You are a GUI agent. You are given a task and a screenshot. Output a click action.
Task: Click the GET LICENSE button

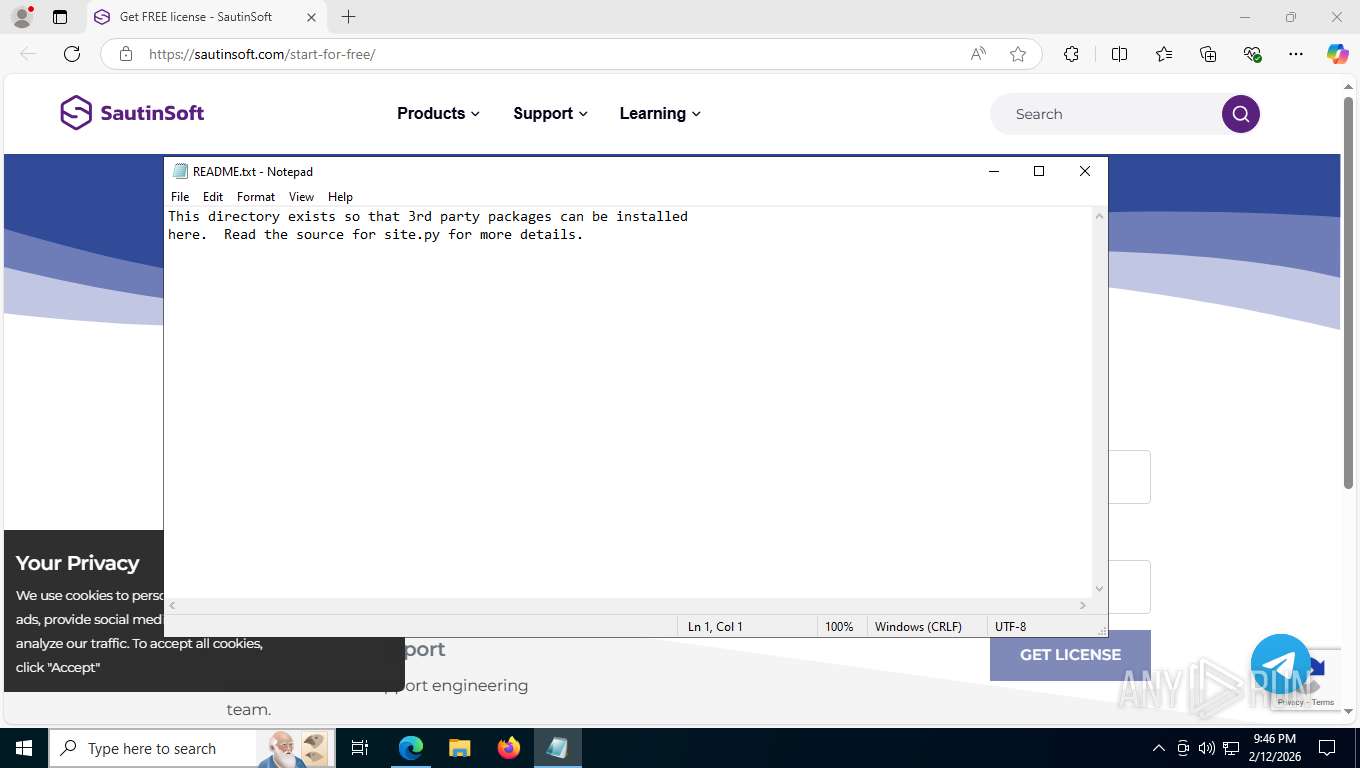click(1070, 655)
